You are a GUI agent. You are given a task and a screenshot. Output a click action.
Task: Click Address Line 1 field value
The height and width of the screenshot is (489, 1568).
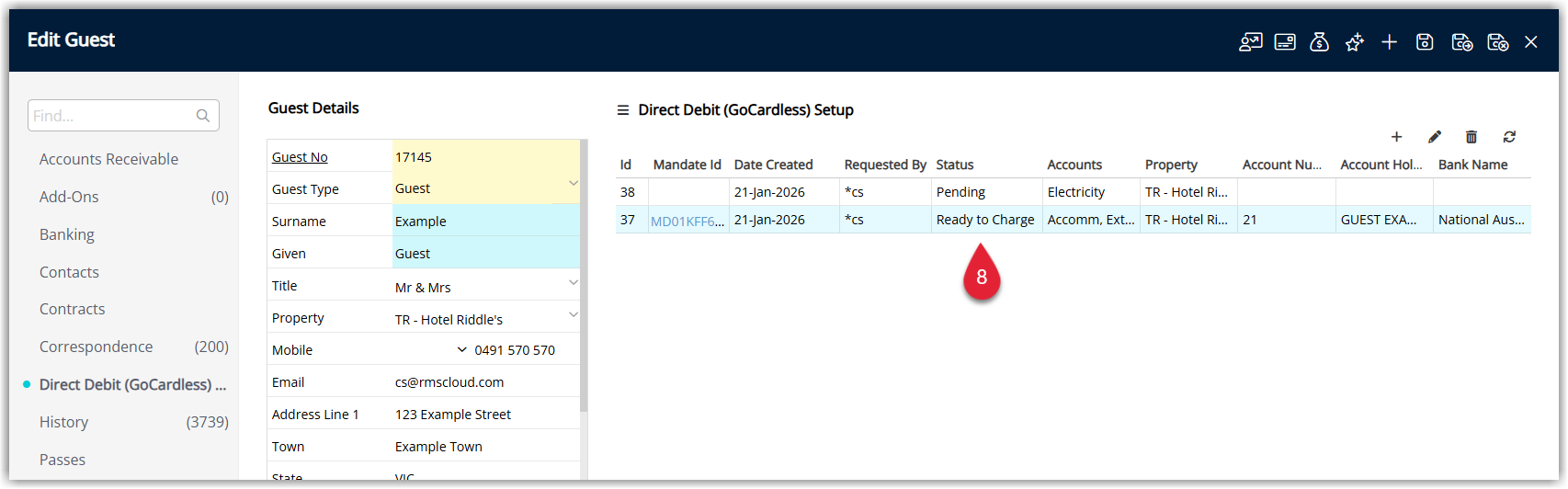point(486,414)
